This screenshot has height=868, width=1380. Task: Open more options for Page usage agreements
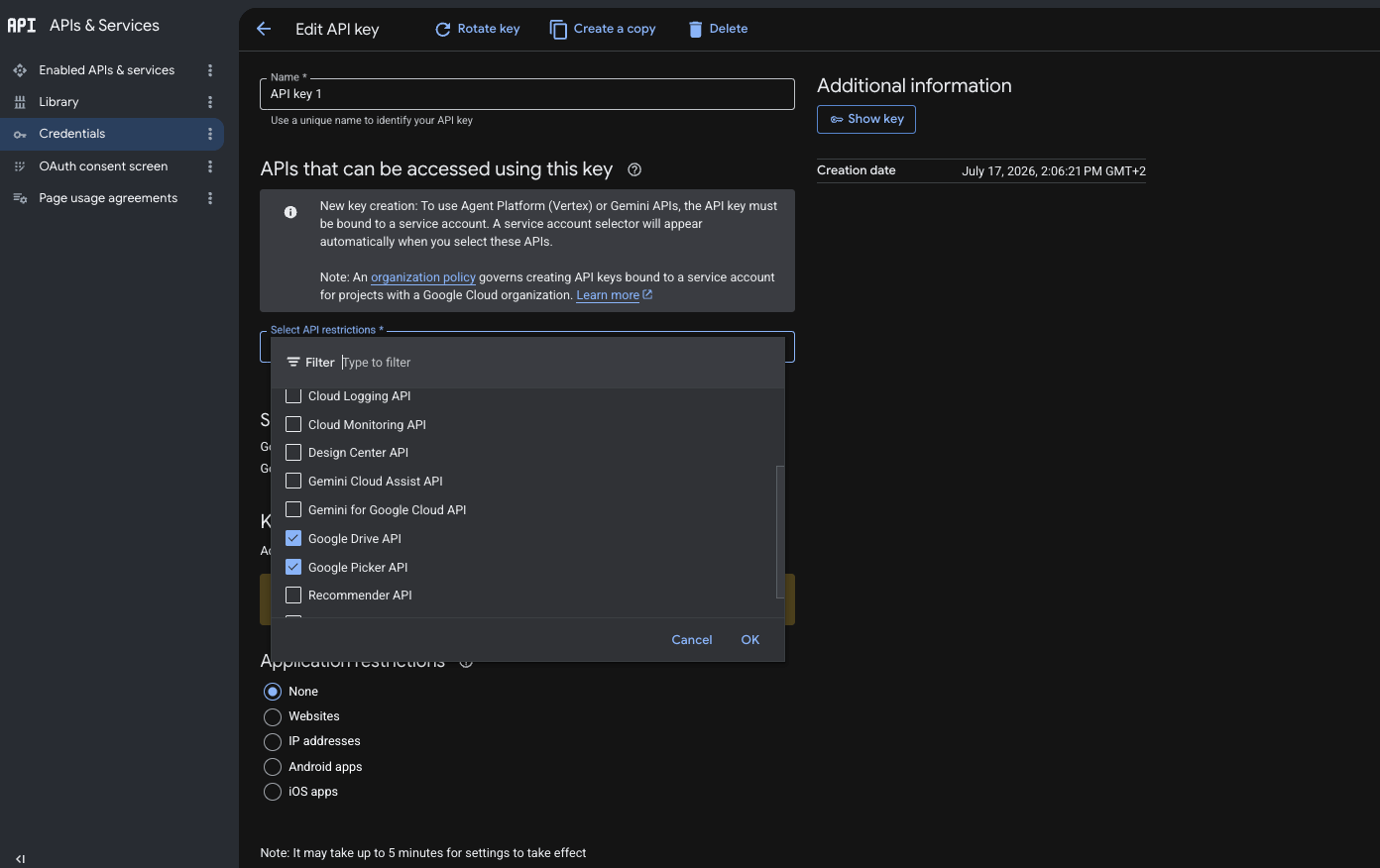[x=210, y=198]
